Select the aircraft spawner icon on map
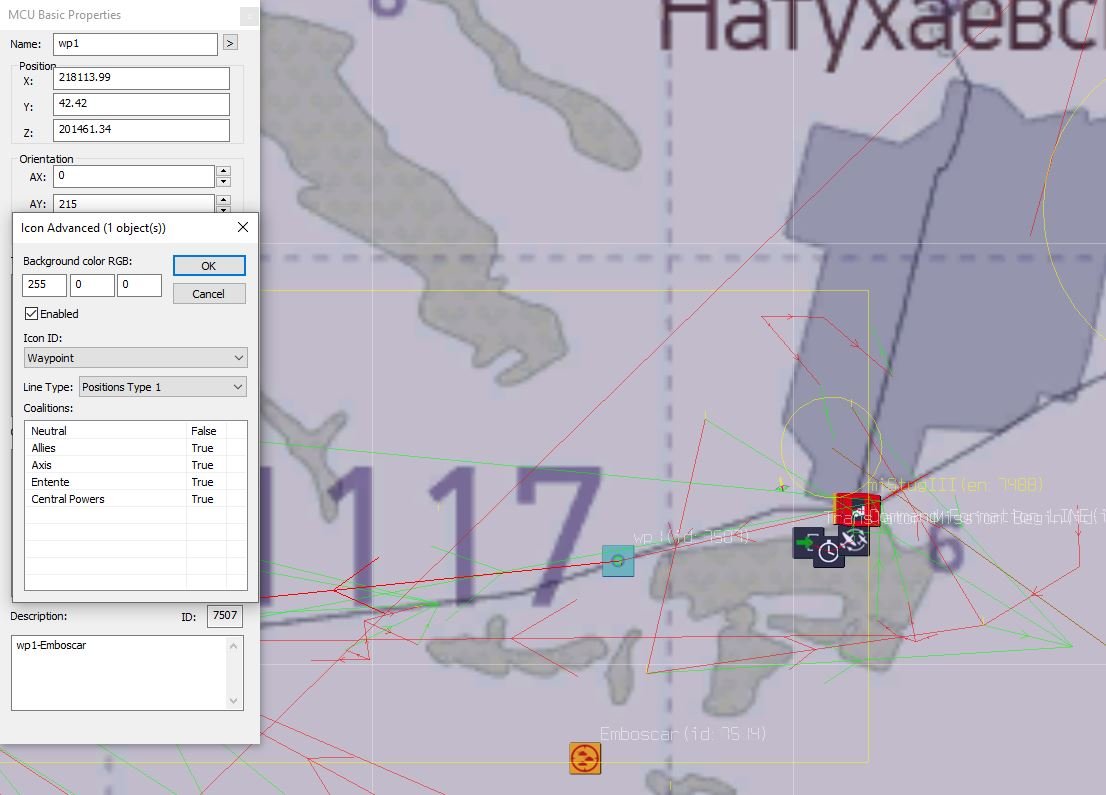Image resolution: width=1106 pixels, height=795 pixels. [x=854, y=541]
